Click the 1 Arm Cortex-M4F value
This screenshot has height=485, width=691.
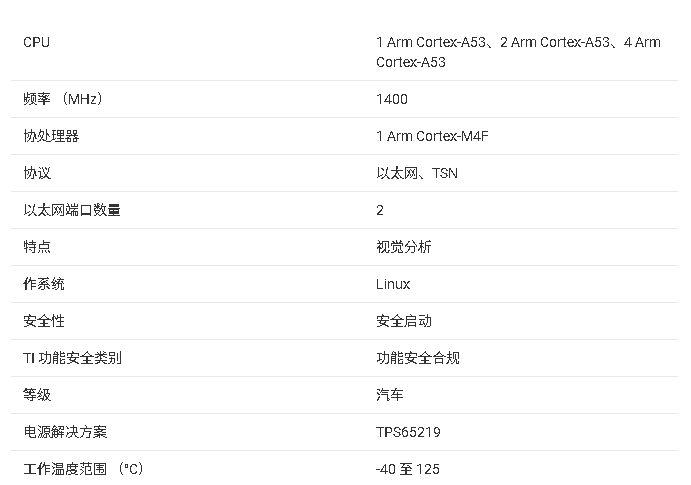click(x=432, y=136)
